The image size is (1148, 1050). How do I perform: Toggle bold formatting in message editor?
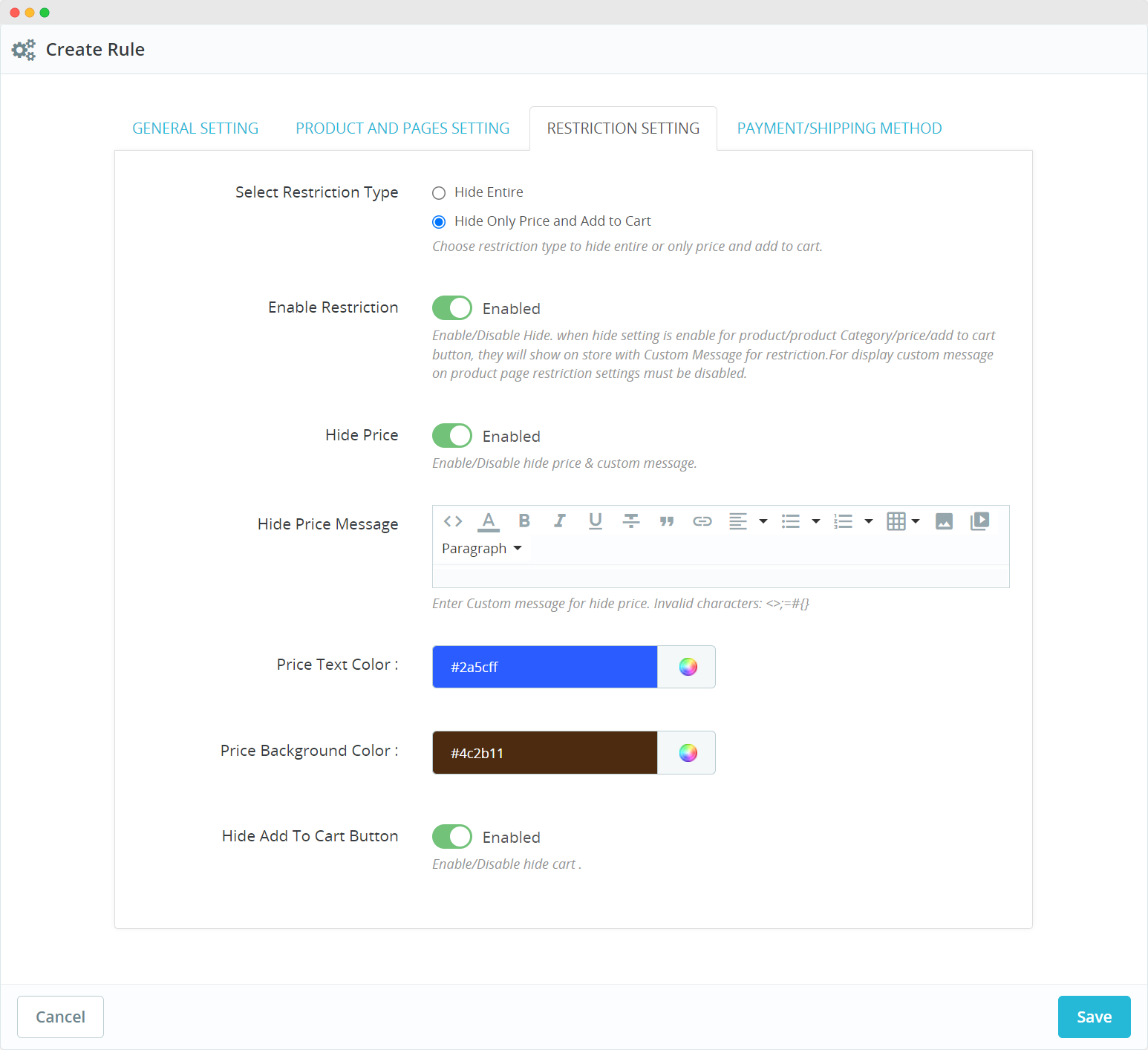524,521
